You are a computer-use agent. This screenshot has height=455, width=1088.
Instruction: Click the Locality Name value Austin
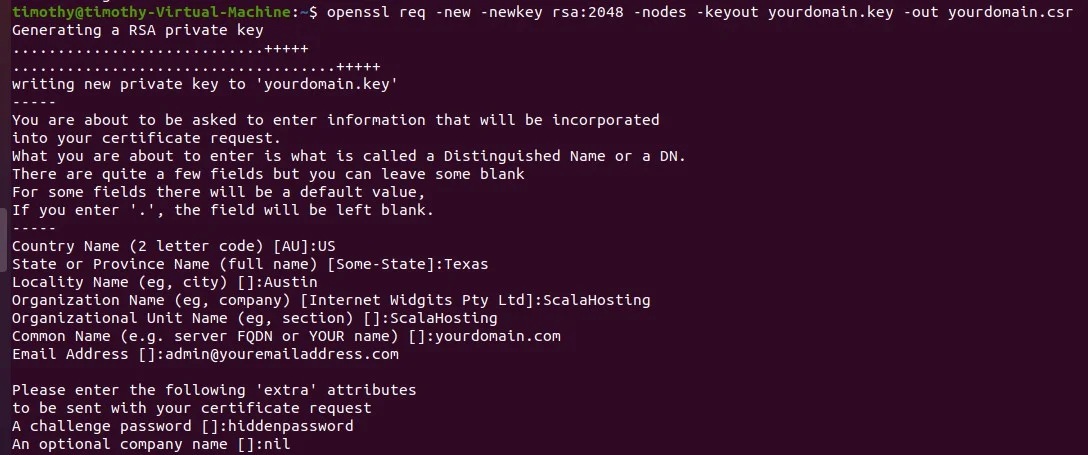pos(289,282)
